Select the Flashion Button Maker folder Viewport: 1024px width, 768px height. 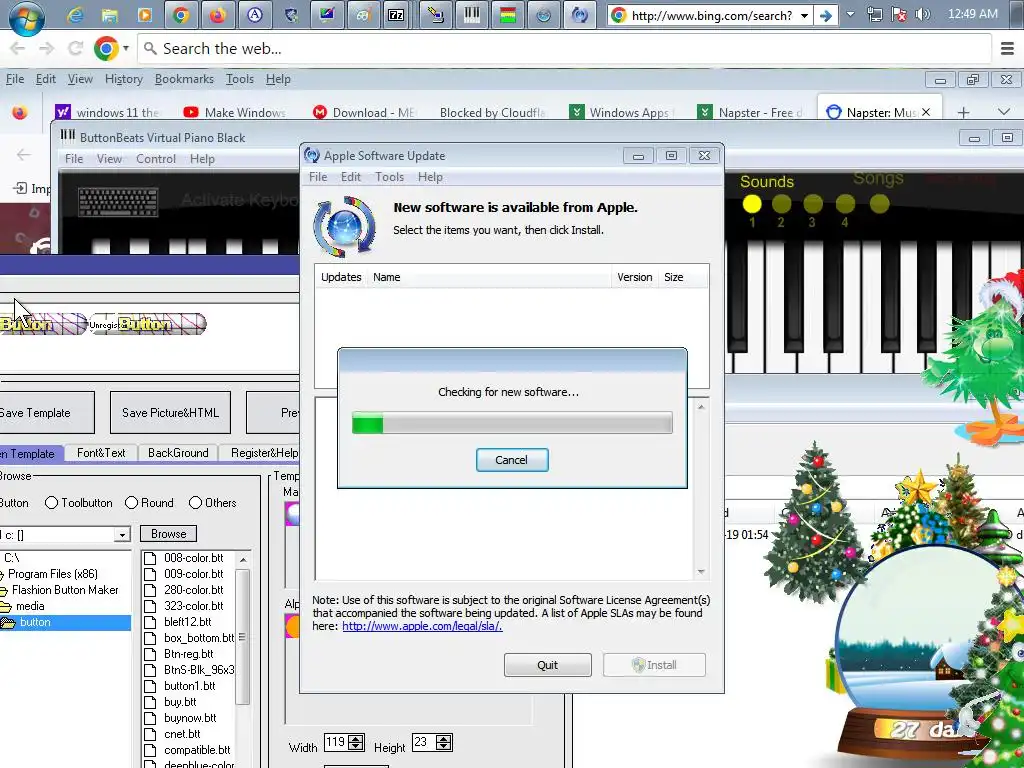pyautogui.click(x=65, y=590)
